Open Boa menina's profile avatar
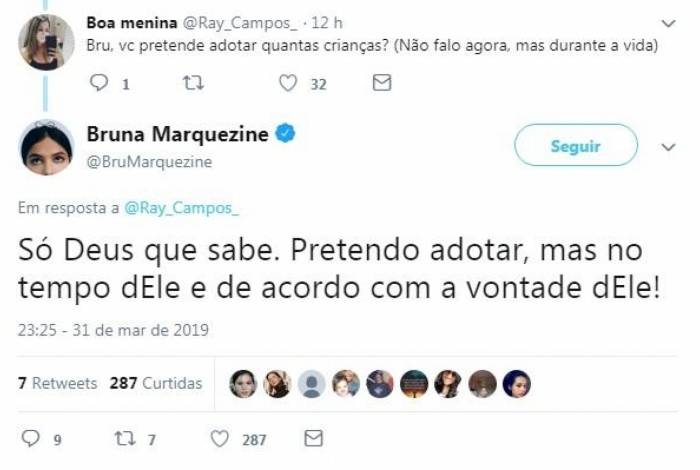The height and width of the screenshot is (470, 700). coord(46,41)
